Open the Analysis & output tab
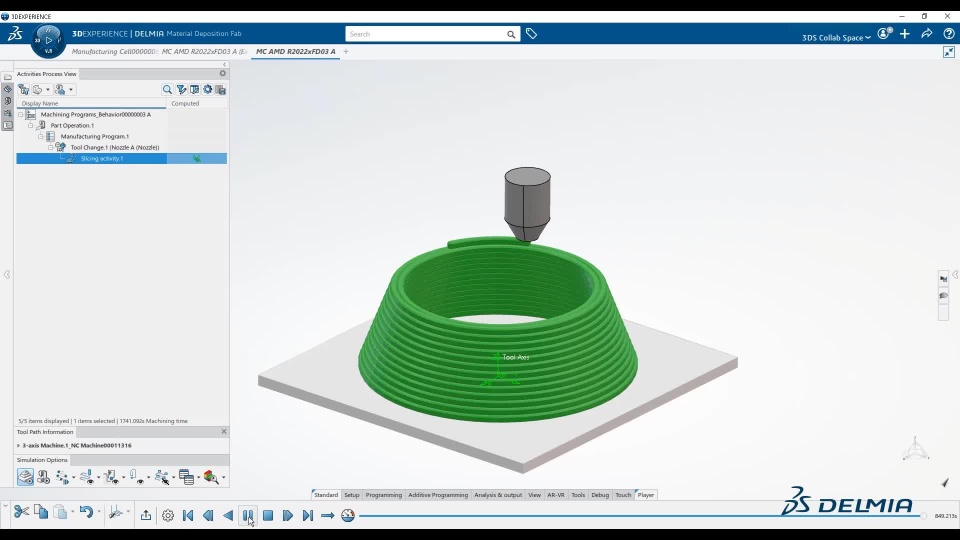Viewport: 960px width, 540px height. pyautogui.click(x=498, y=495)
